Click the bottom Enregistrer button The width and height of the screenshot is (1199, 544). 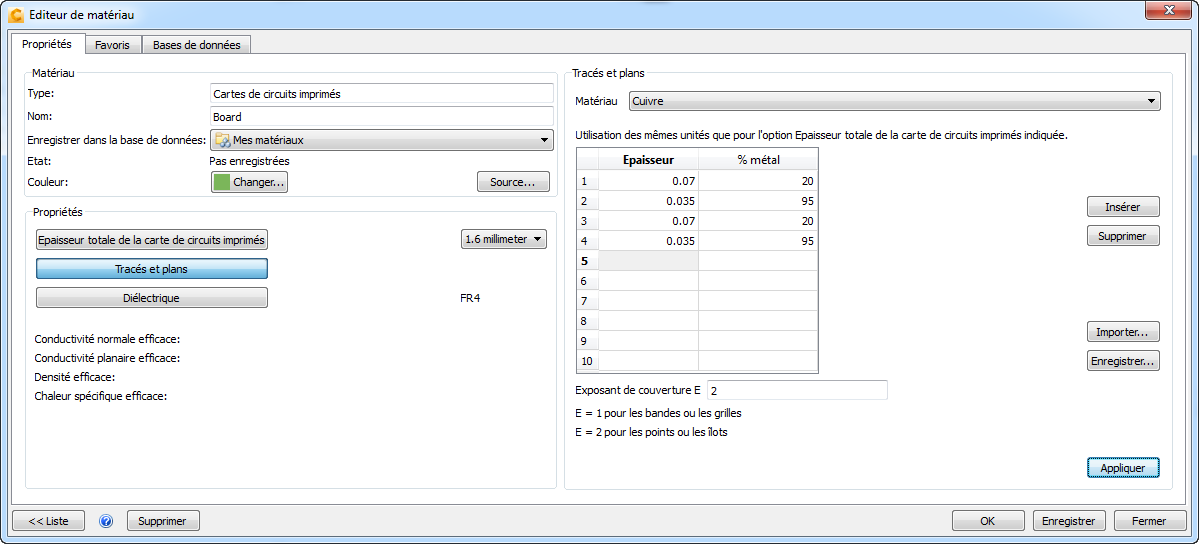click(x=1069, y=521)
